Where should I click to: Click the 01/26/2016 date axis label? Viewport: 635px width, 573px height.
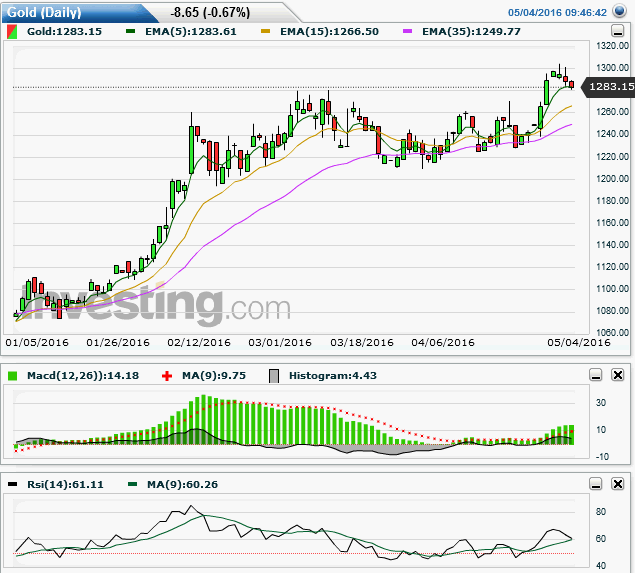118,343
